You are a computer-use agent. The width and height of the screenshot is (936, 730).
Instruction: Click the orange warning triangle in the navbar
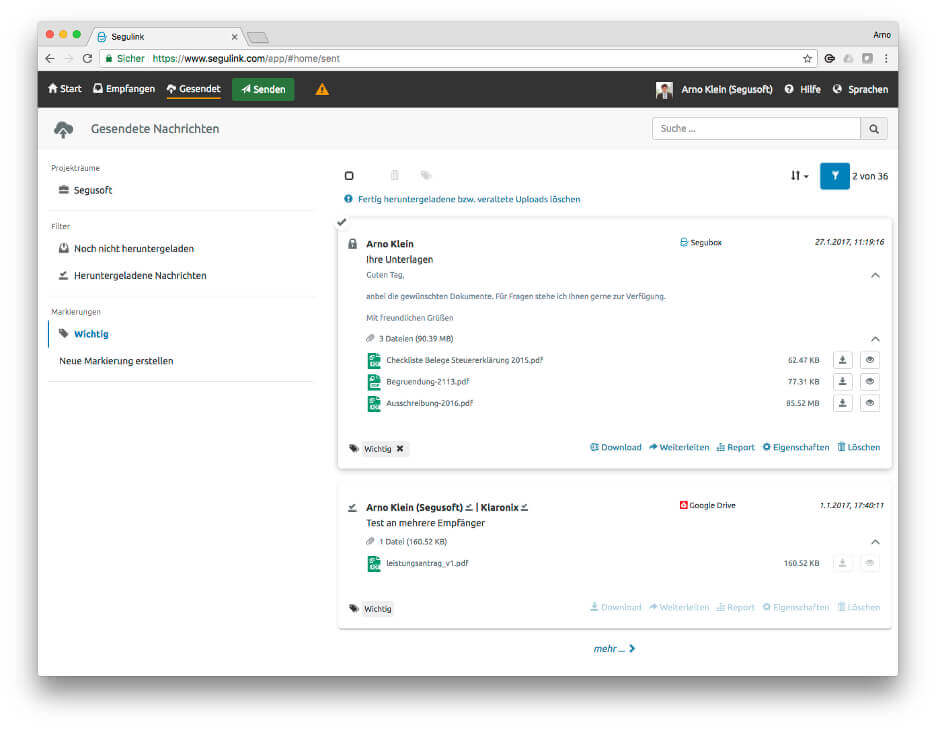pos(321,89)
